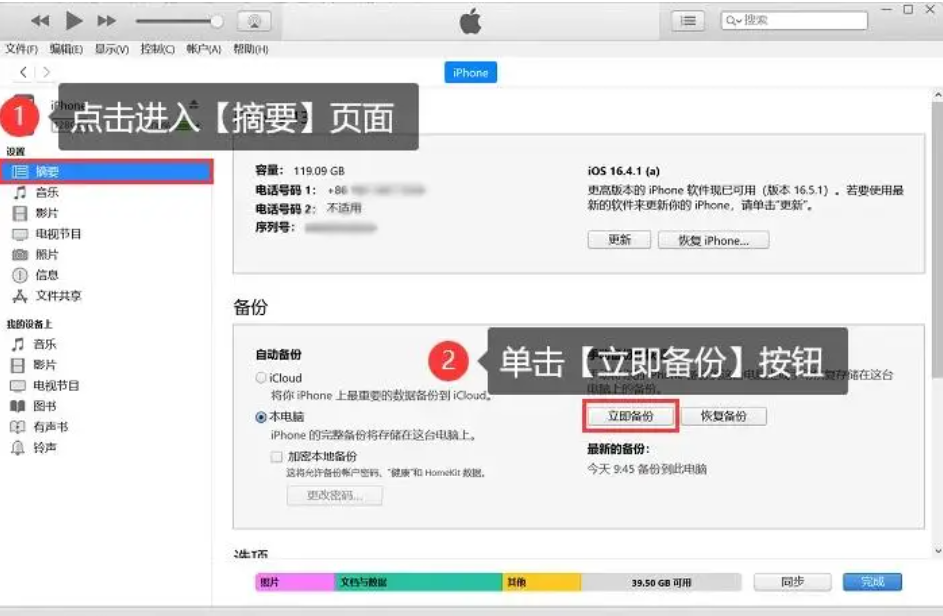943x616 pixels.
Task: Click the vertical scrollbar up arrow
Action: pos(937,96)
